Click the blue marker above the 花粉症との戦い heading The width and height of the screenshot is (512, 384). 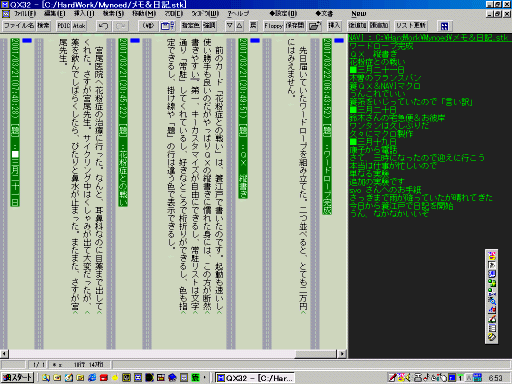(x=135, y=40)
